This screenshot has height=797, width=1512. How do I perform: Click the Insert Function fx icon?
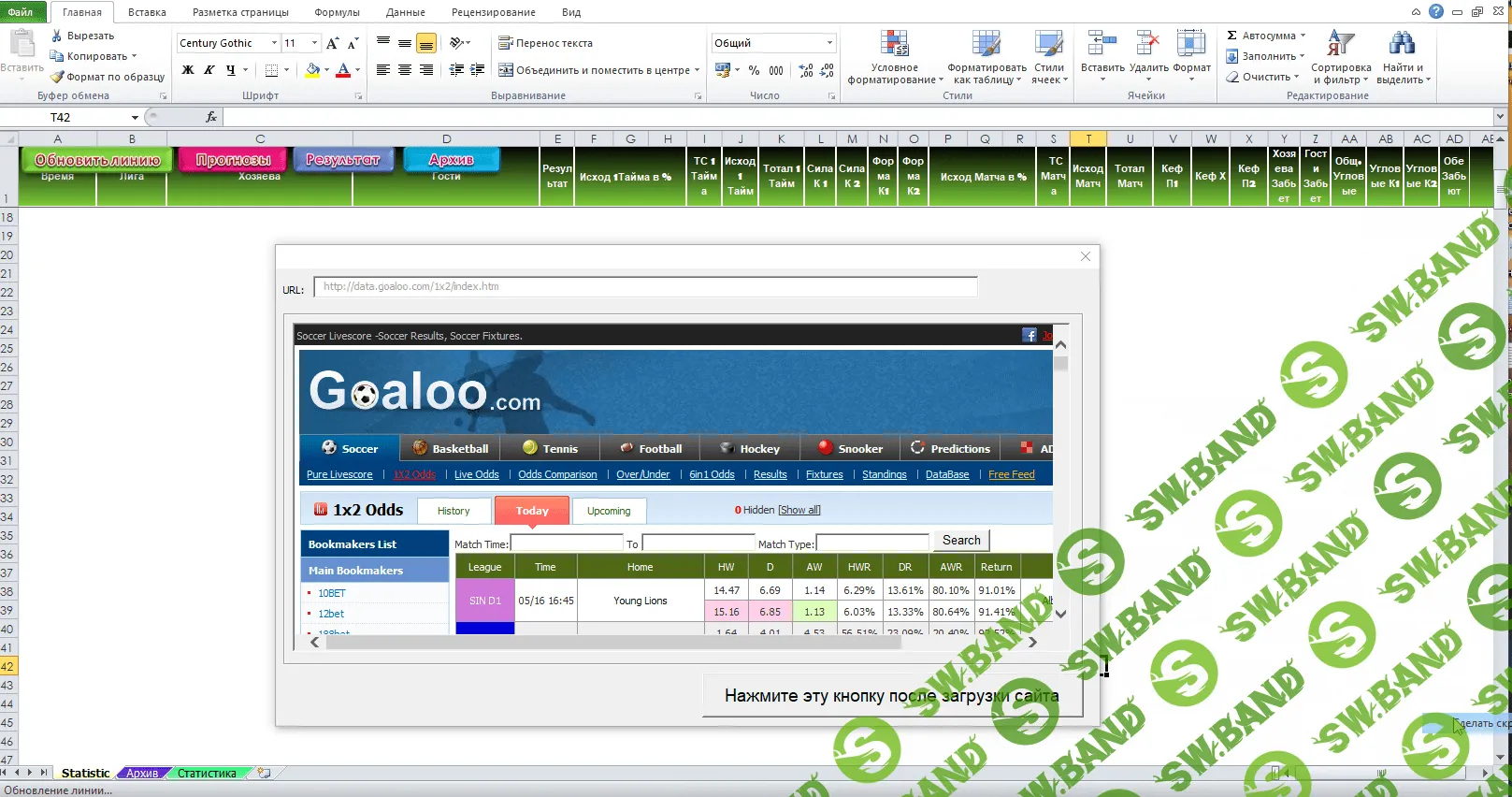click(x=211, y=117)
